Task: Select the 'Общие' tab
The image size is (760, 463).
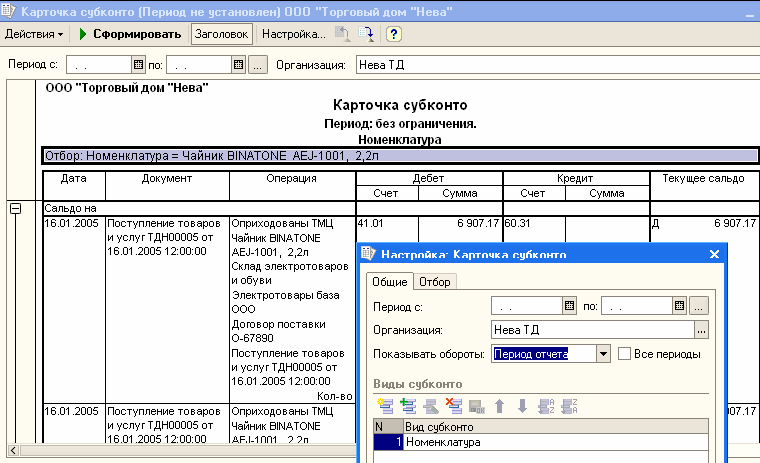Action: 389,282
